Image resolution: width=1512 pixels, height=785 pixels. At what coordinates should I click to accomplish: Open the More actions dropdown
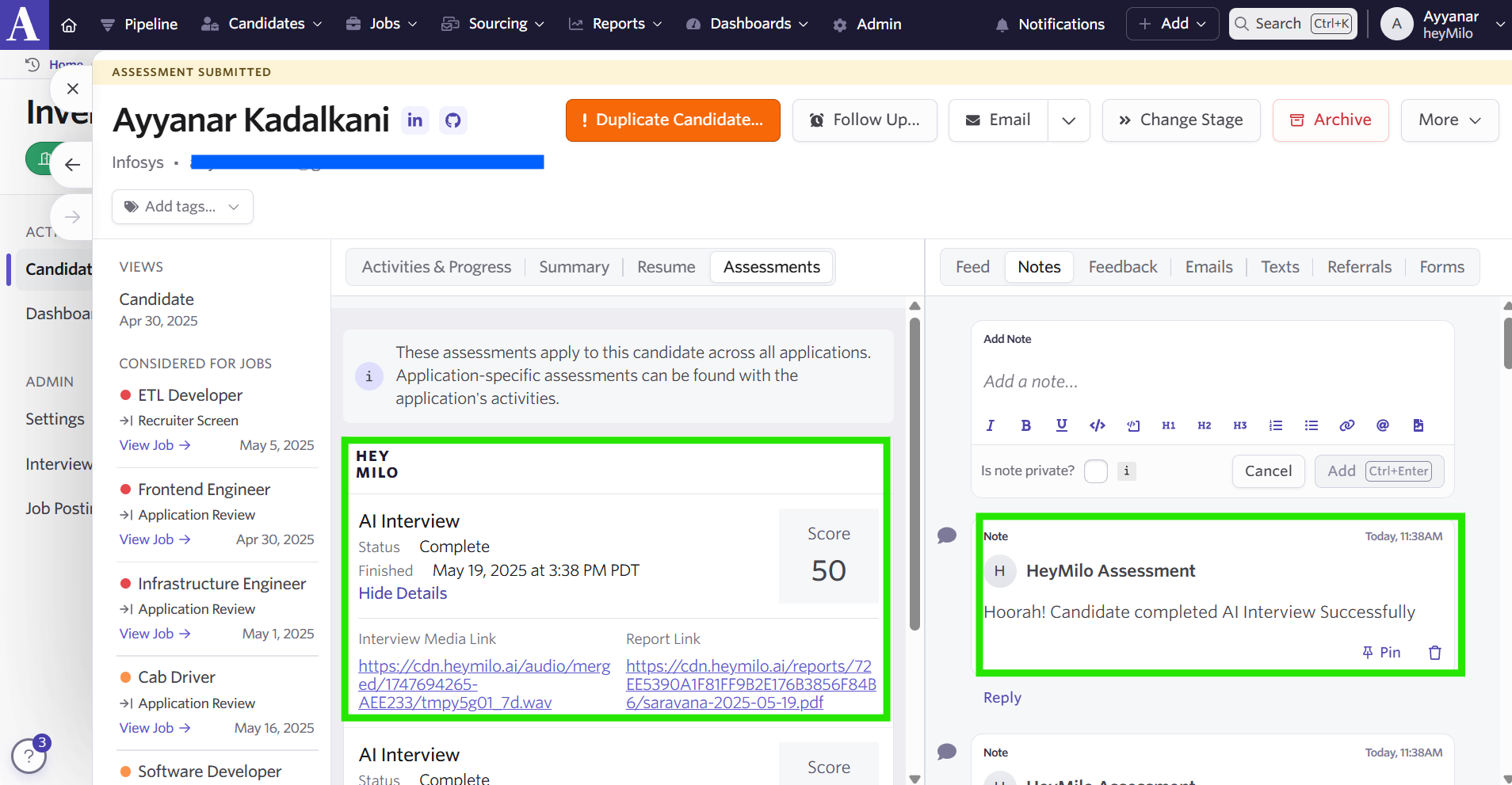click(x=1449, y=120)
